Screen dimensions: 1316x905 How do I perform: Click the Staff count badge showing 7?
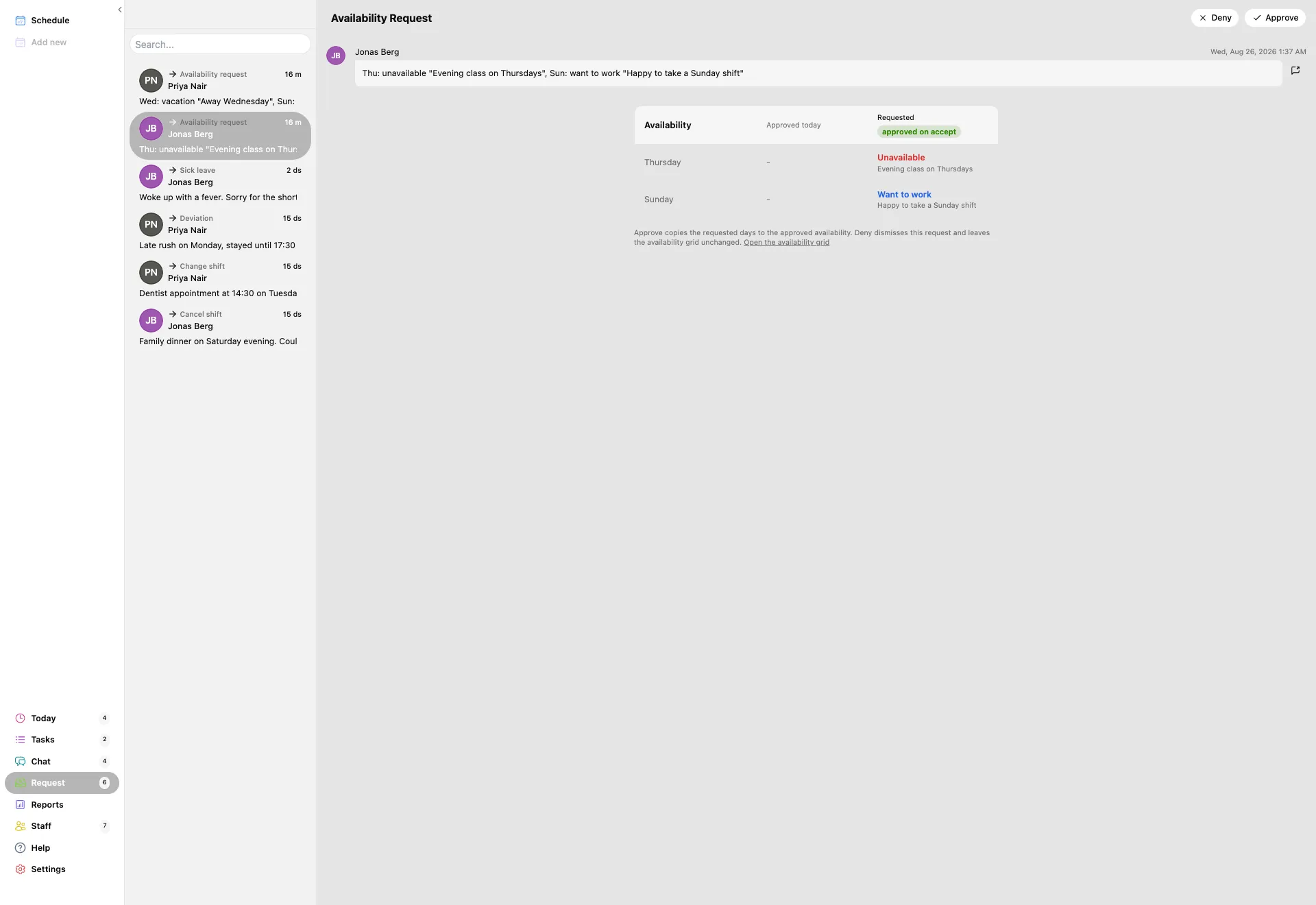click(104, 826)
